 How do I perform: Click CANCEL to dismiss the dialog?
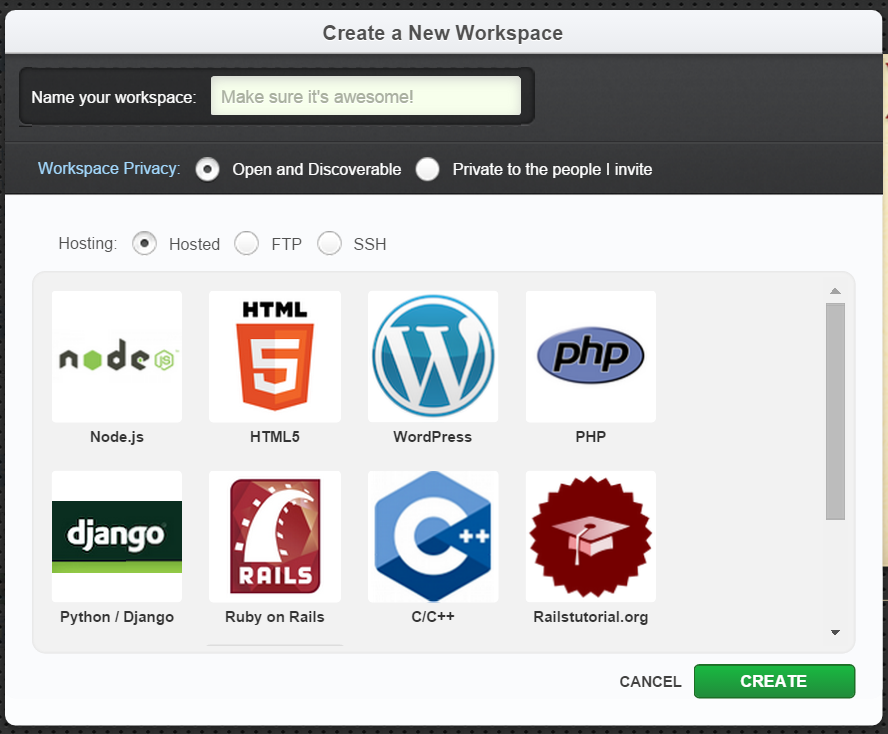tap(650, 681)
